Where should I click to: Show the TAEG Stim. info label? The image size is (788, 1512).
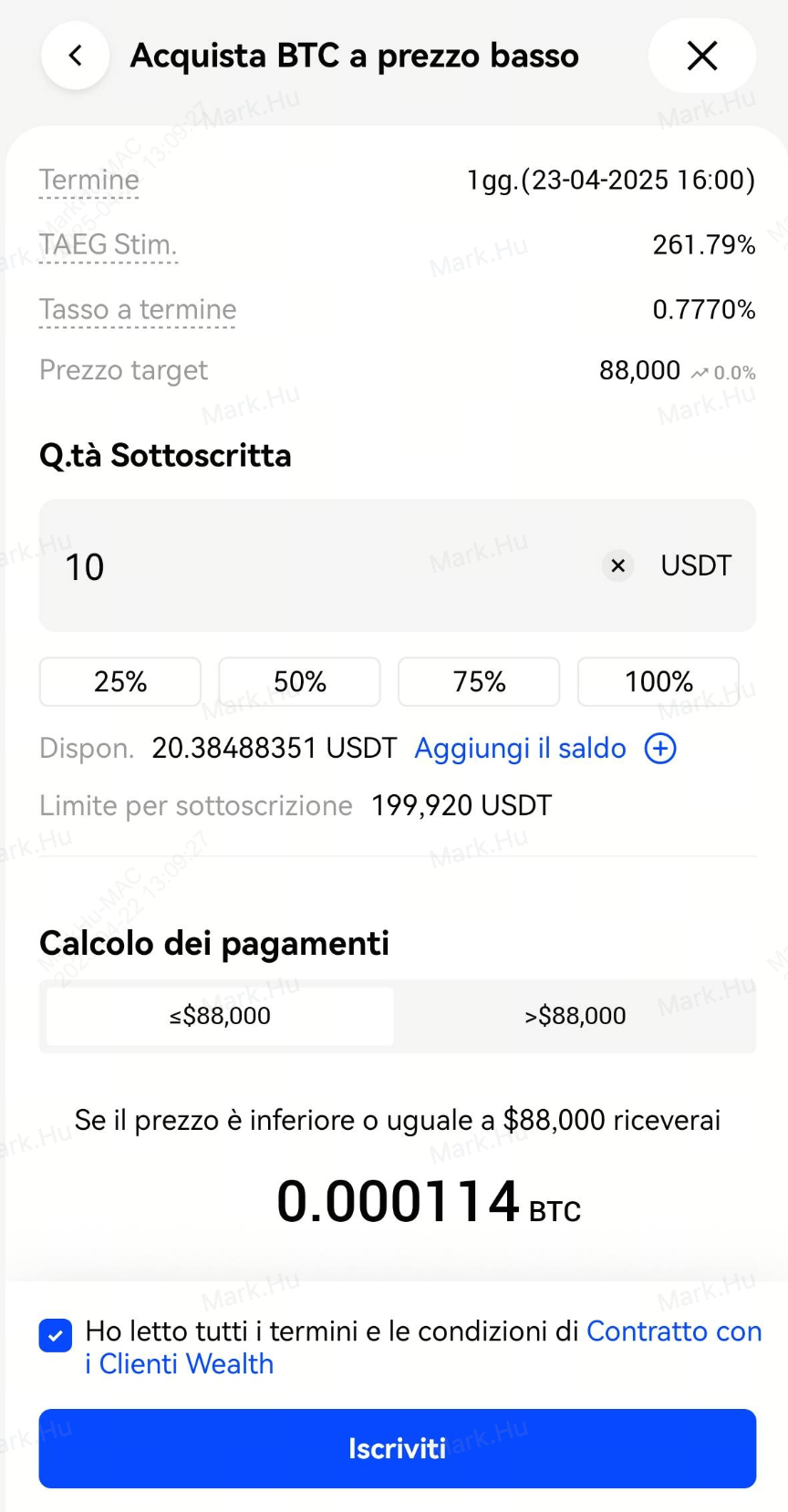point(108,245)
